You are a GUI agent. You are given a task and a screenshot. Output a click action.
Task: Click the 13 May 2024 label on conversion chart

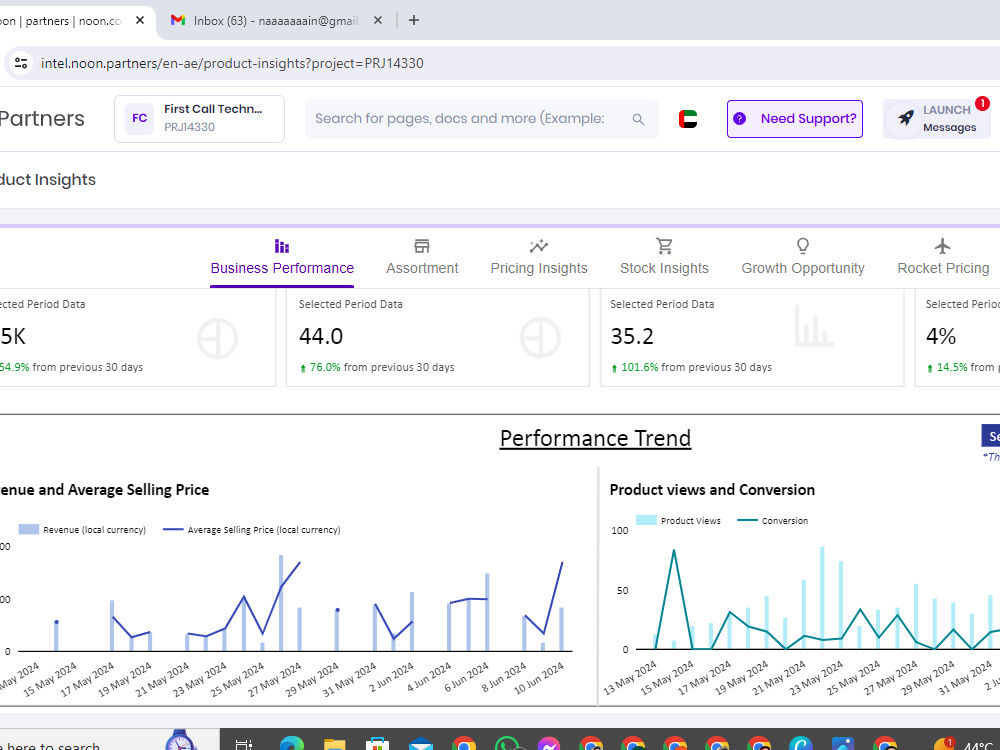click(630, 678)
